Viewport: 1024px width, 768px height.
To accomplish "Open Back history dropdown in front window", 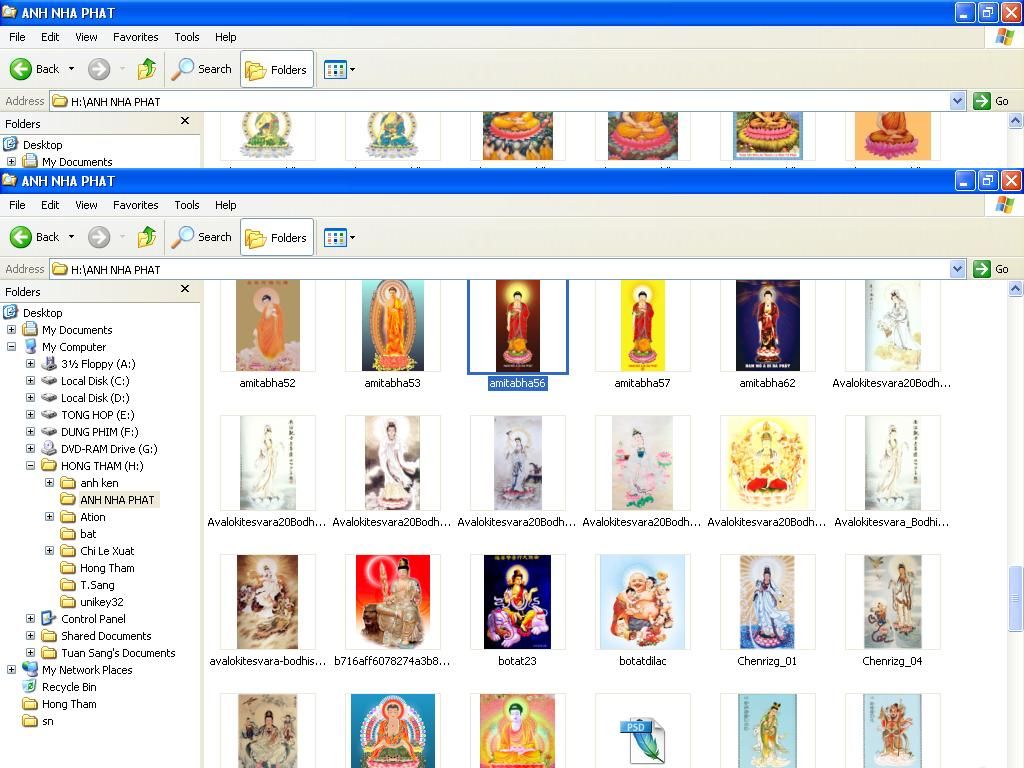I will point(71,237).
